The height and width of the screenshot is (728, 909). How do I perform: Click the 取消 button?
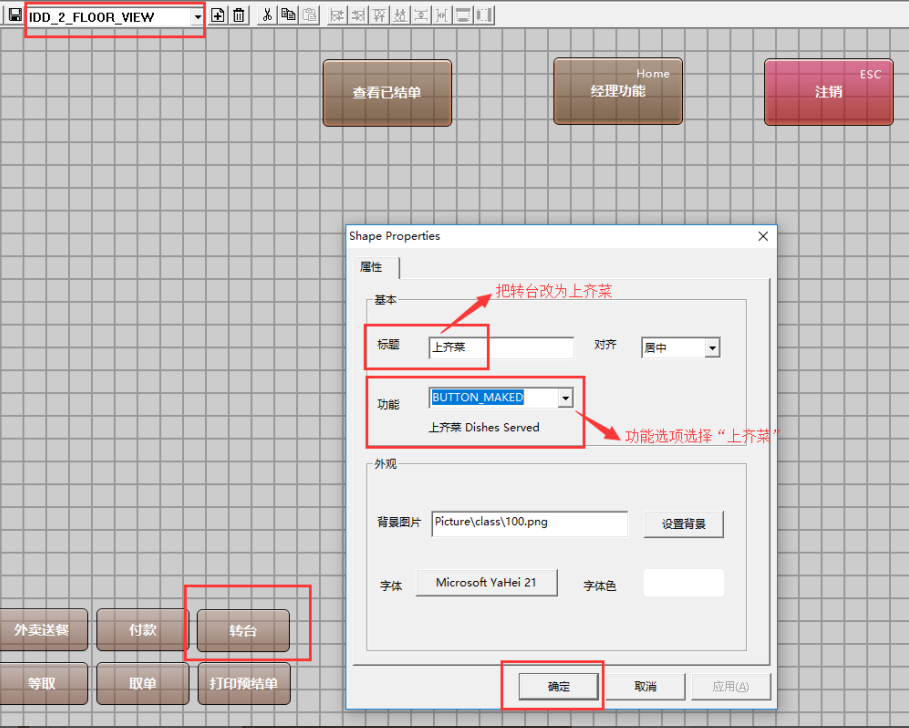[645, 686]
